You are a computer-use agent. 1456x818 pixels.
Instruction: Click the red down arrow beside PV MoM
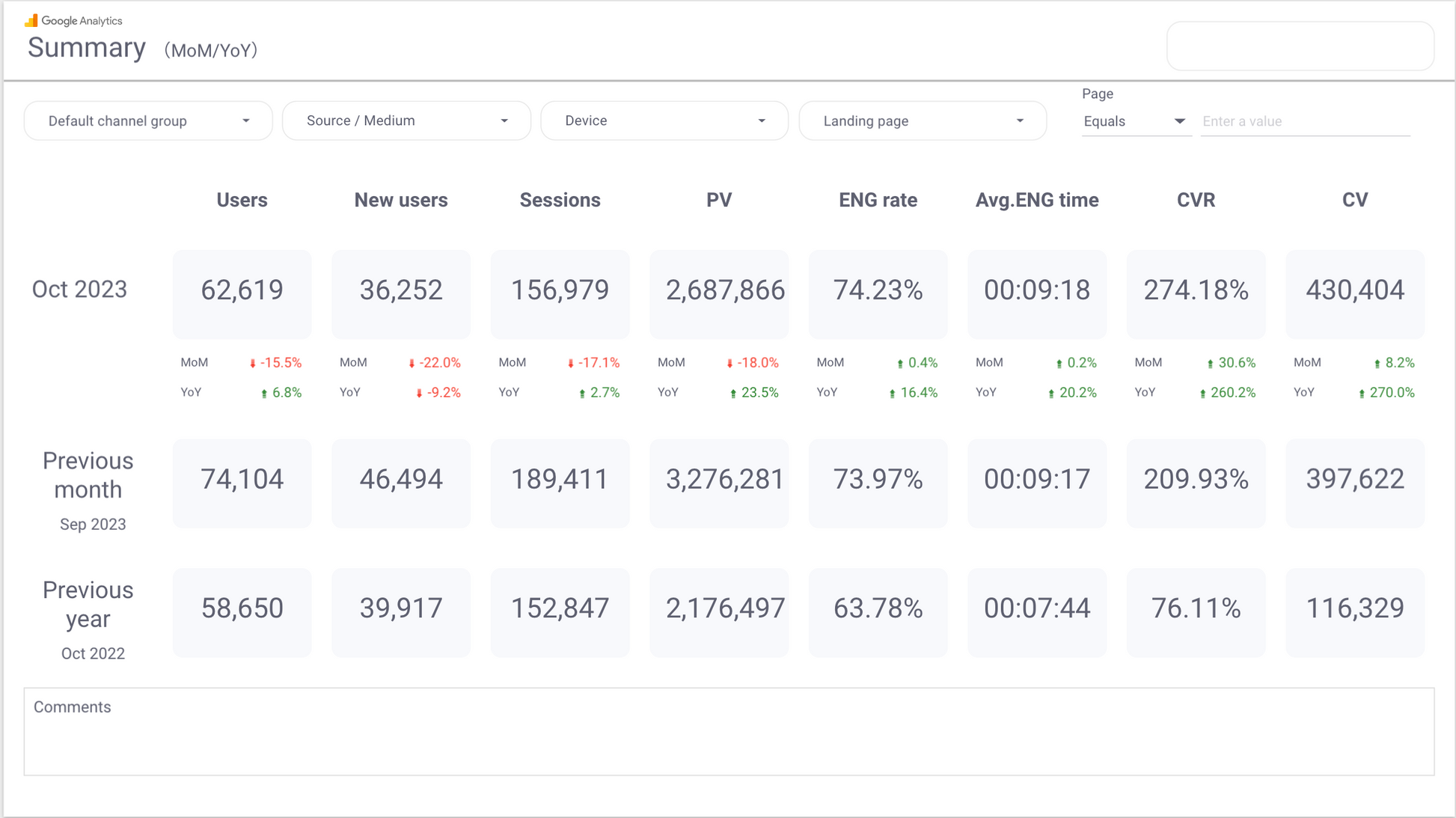tap(729, 364)
